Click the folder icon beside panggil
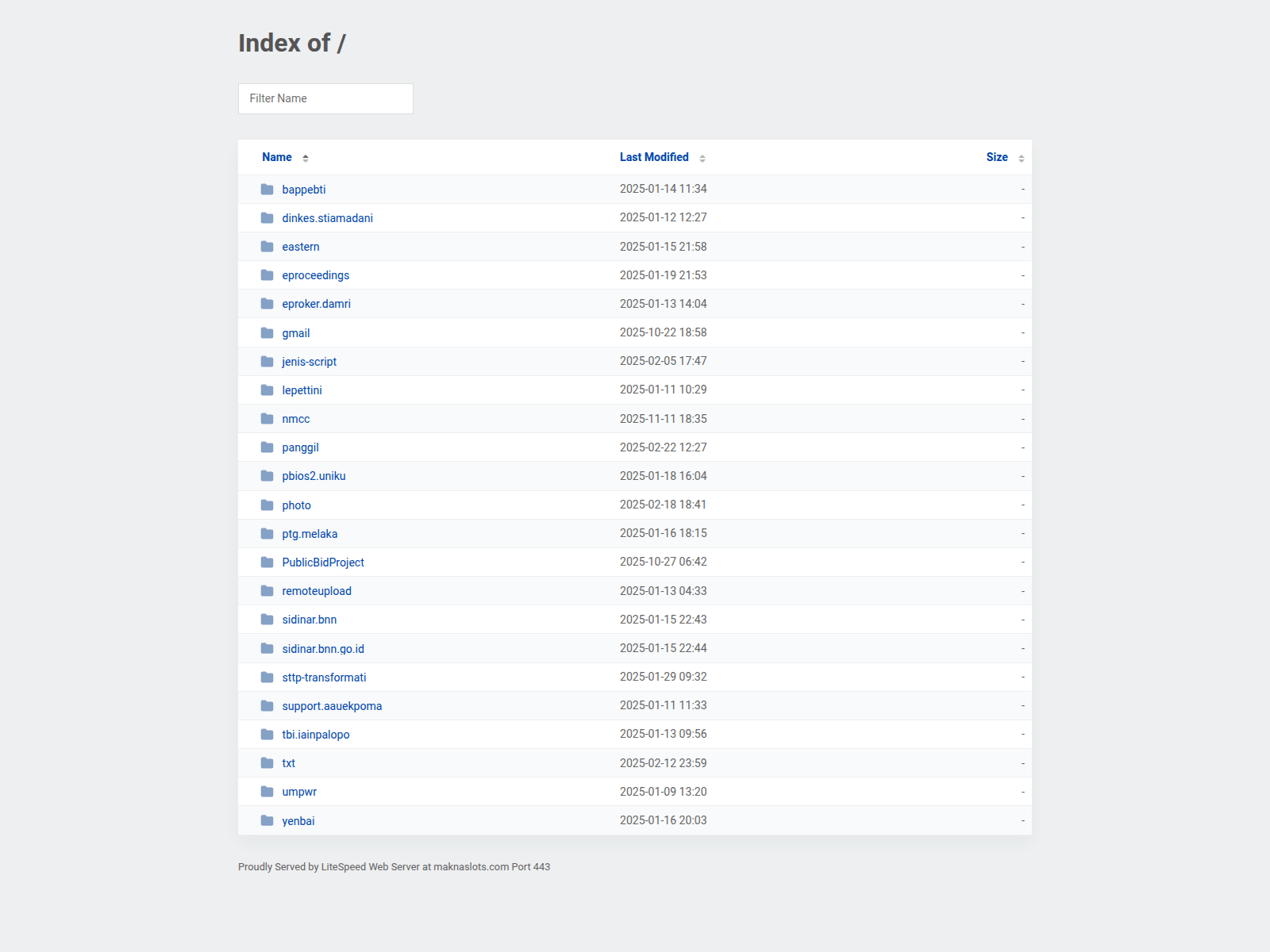 tap(267, 447)
